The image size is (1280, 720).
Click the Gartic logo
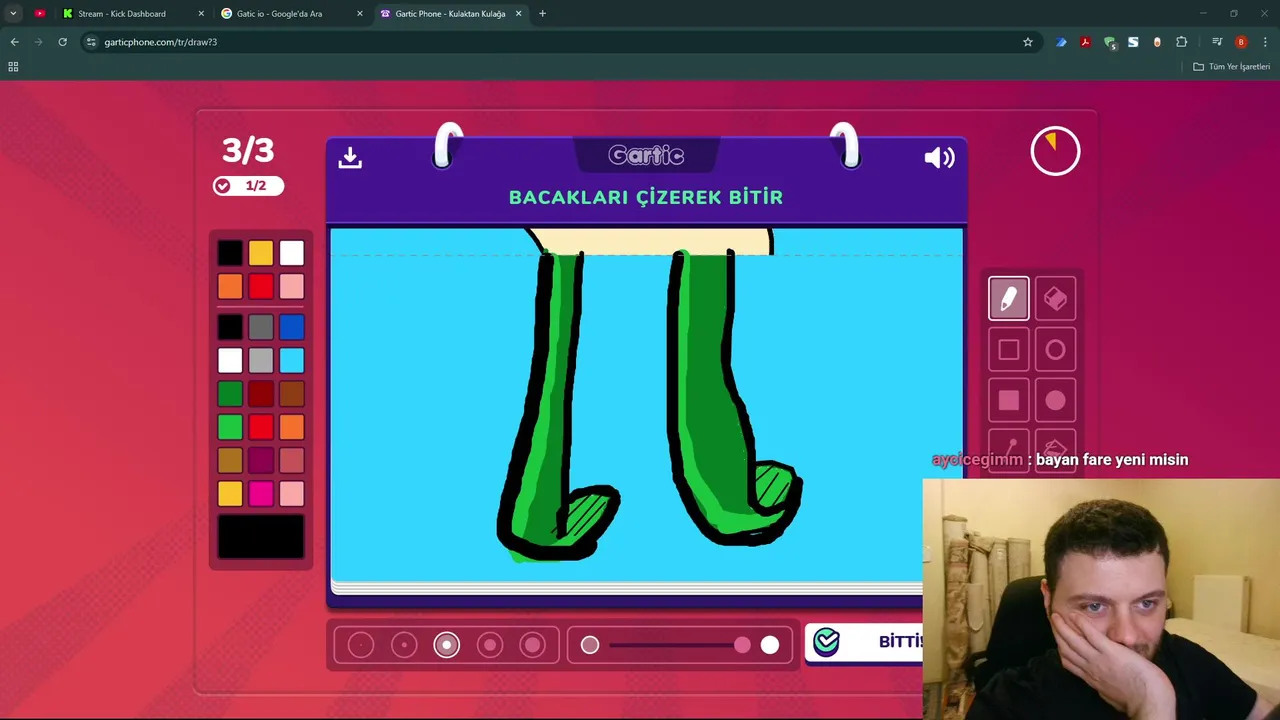646,156
